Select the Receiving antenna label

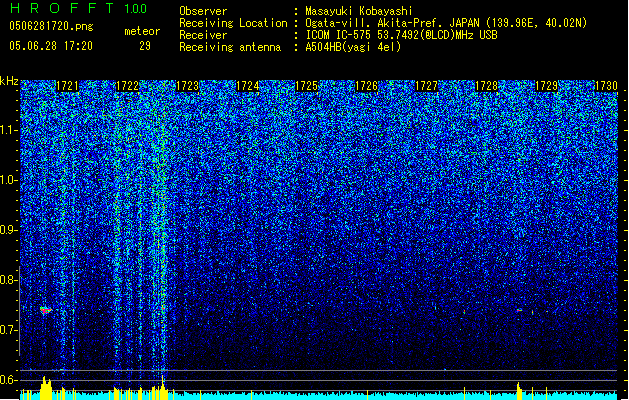[x=230, y=47]
